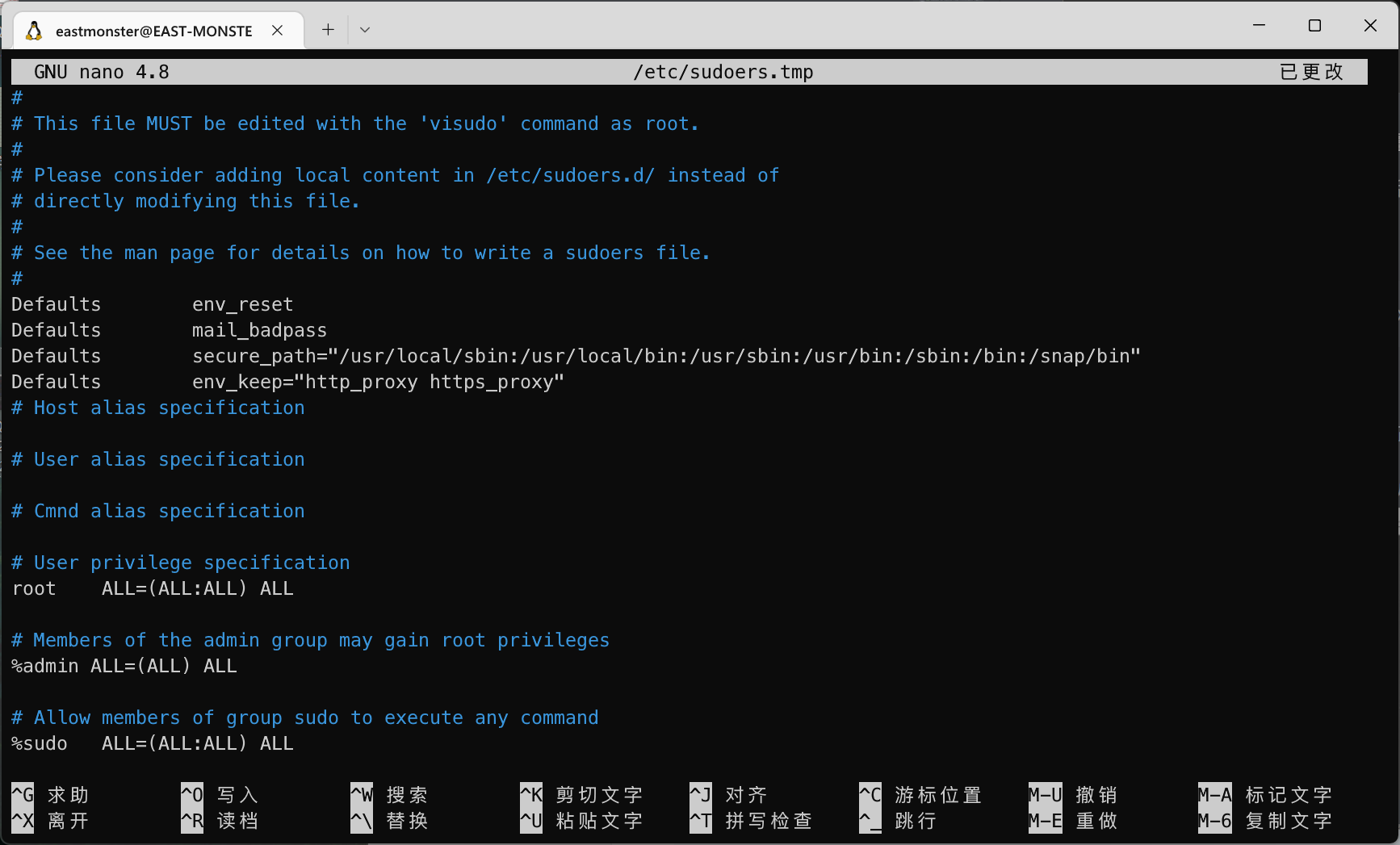
Task: Open a new terminal tab
Action: 328,30
